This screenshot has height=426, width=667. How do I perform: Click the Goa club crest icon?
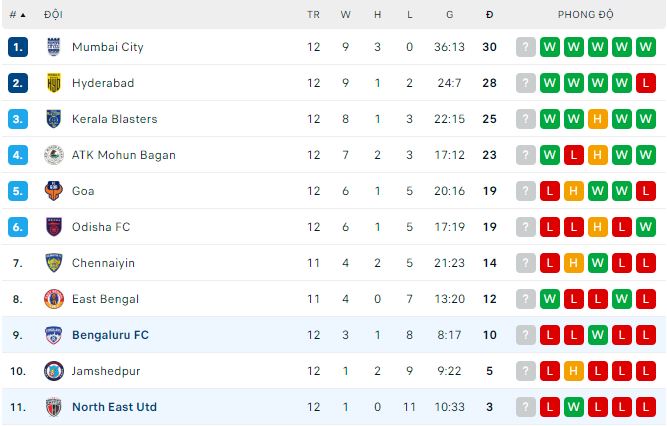click(x=54, y=191)
